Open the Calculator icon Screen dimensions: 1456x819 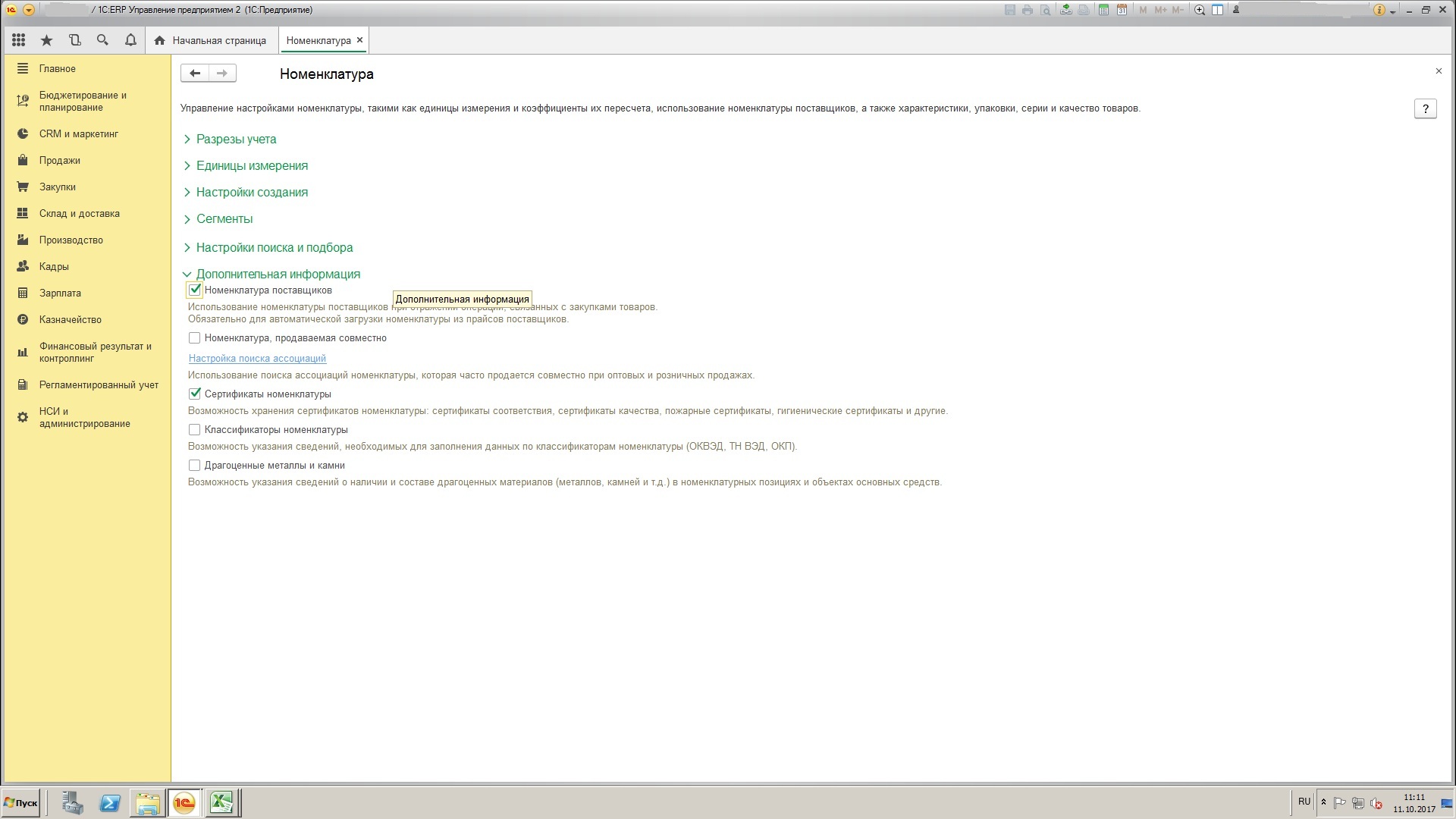pos(1103,10)
